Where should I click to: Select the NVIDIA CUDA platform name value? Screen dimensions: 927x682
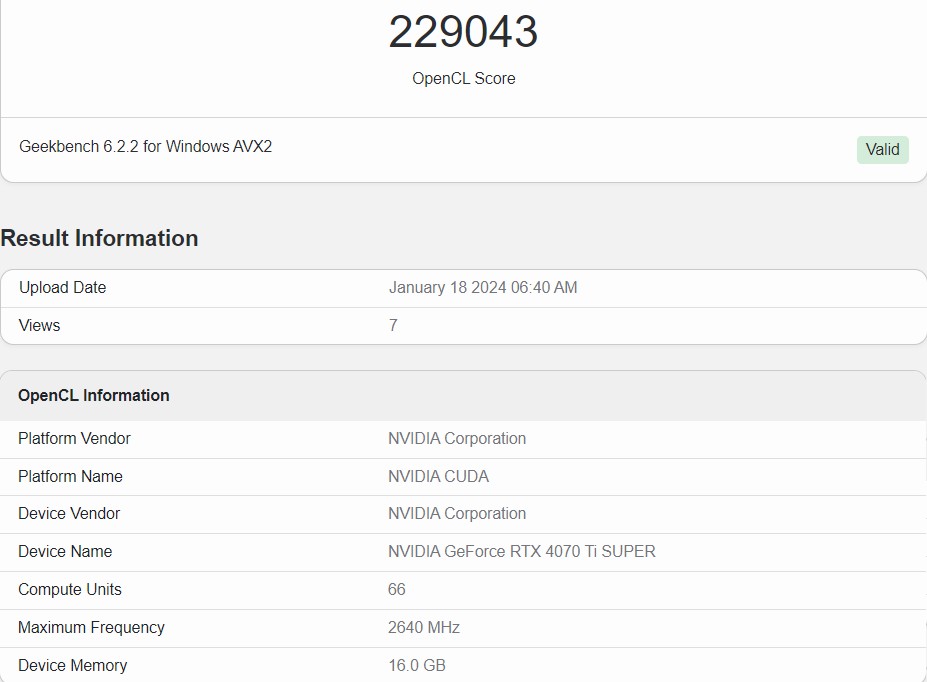[438, 476]
